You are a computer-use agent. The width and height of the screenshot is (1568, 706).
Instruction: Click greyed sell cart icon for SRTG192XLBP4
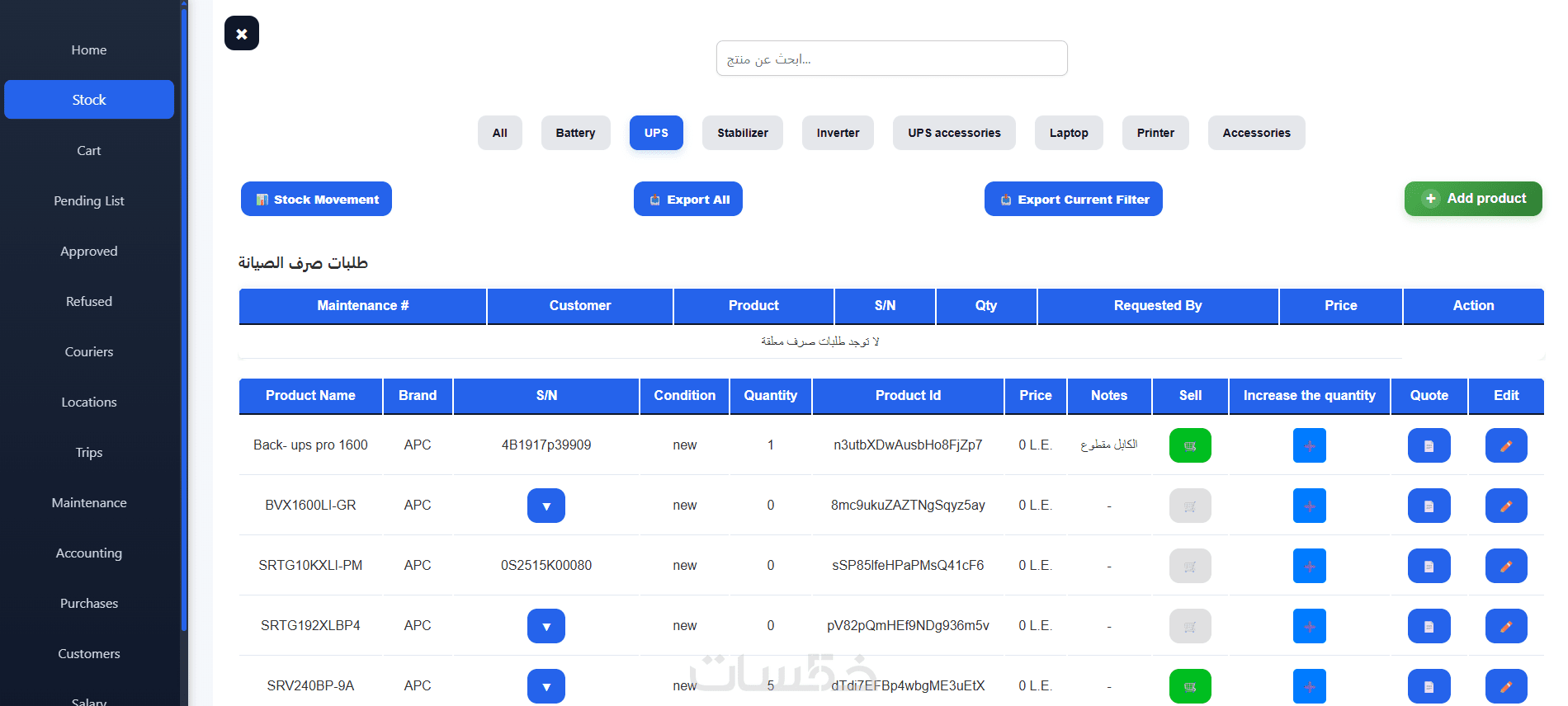[x=1190, y=626]
